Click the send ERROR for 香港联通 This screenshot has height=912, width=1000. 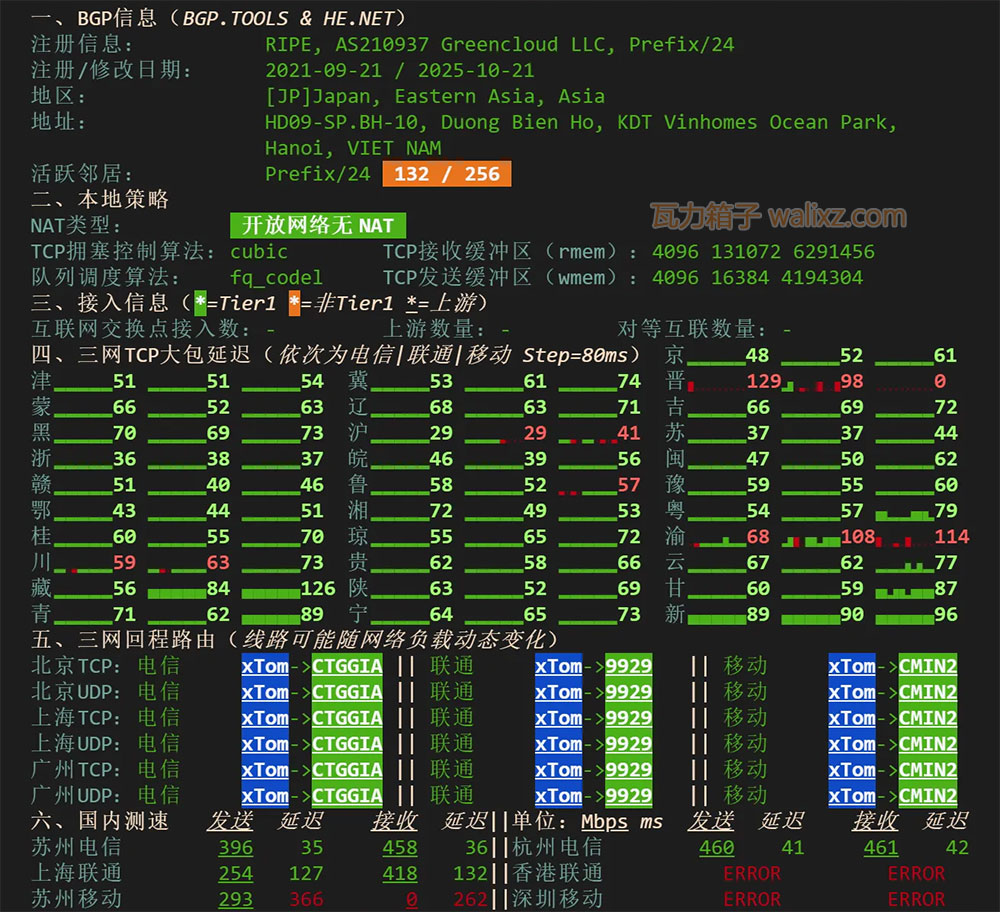[x=752, y=874]
